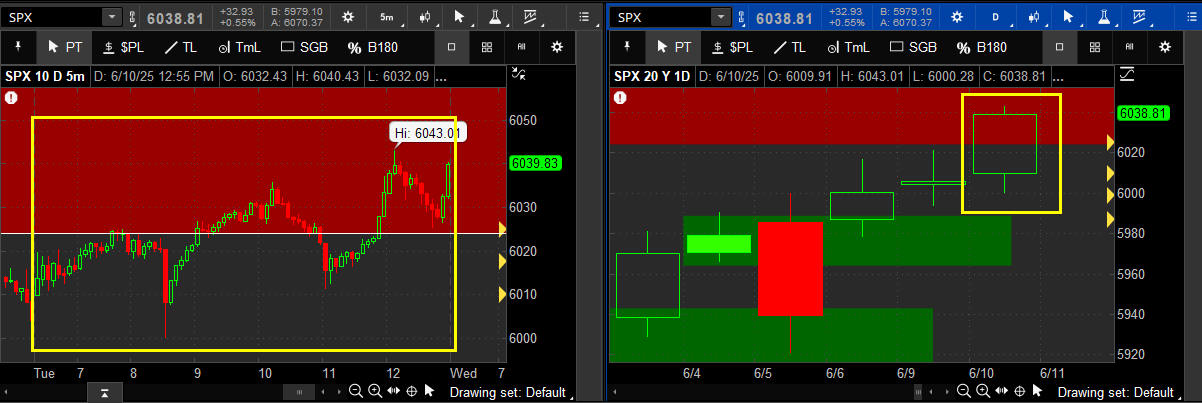Click crosshair pan icon under right chart

point(1019,391)
